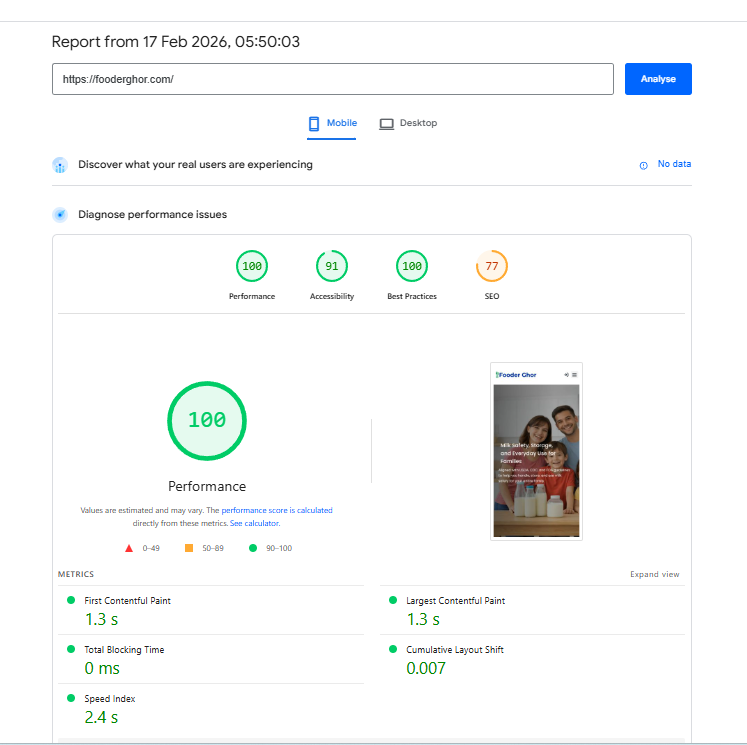This screenshot has height=745, width=747.
Task: Click the Fooder Ghor page screenshot thumbnail
Action: tap(536, 452)
